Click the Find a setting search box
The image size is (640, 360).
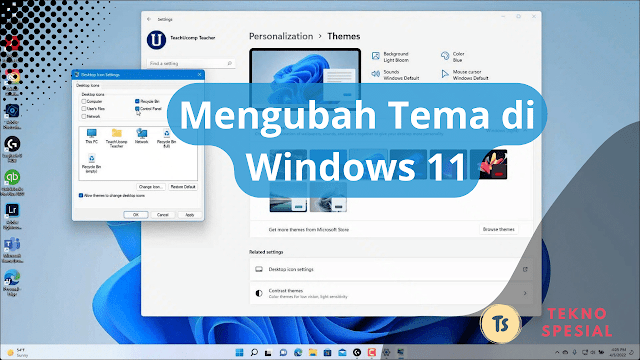[190, 63]
